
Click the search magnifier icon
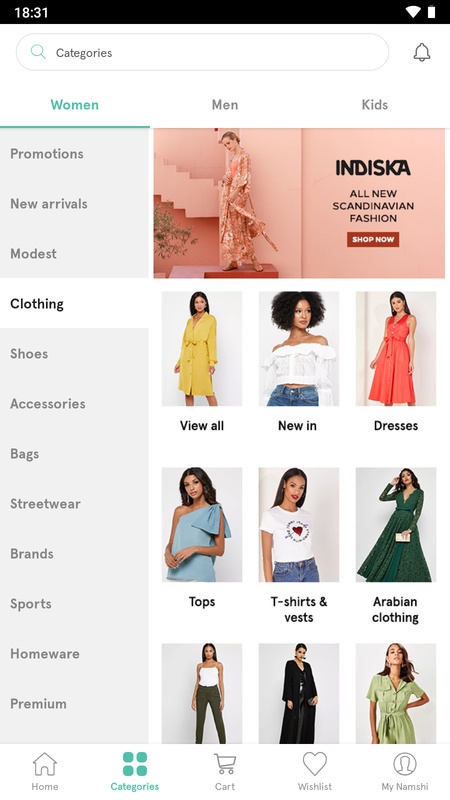(x=38, y=52)
